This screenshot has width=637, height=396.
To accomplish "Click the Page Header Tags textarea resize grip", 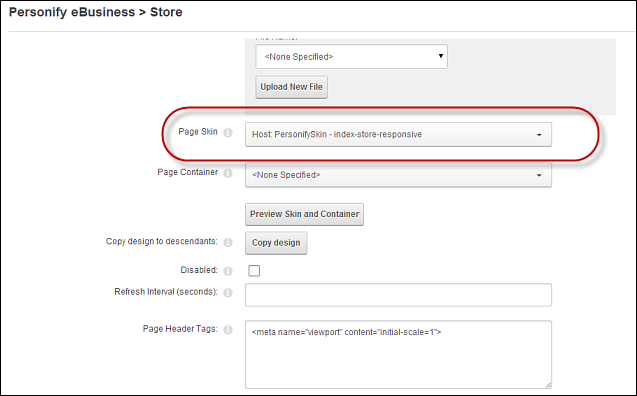I will 548,385.
